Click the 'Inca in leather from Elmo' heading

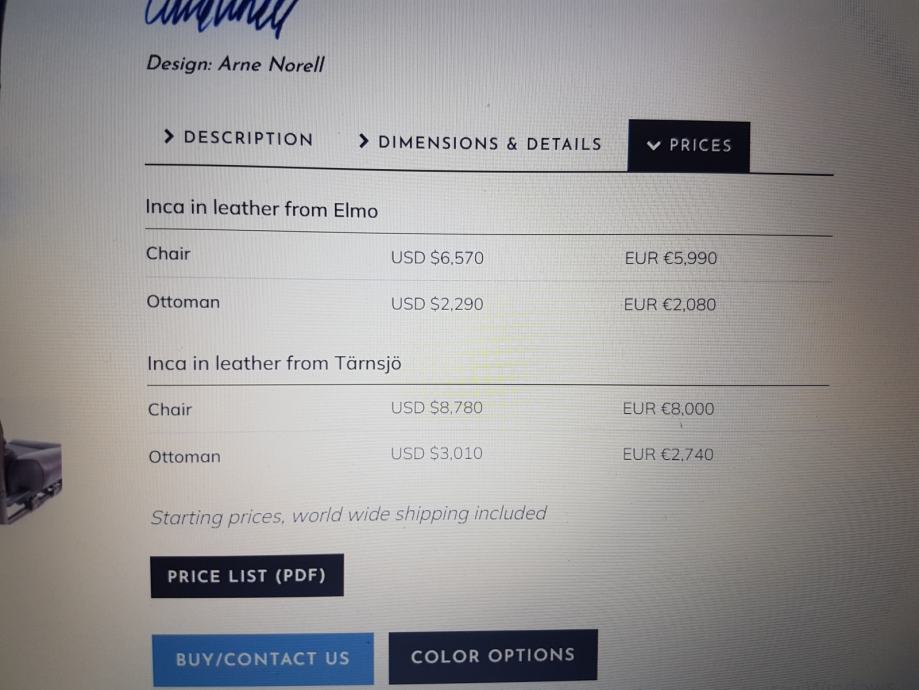(261, 210)
